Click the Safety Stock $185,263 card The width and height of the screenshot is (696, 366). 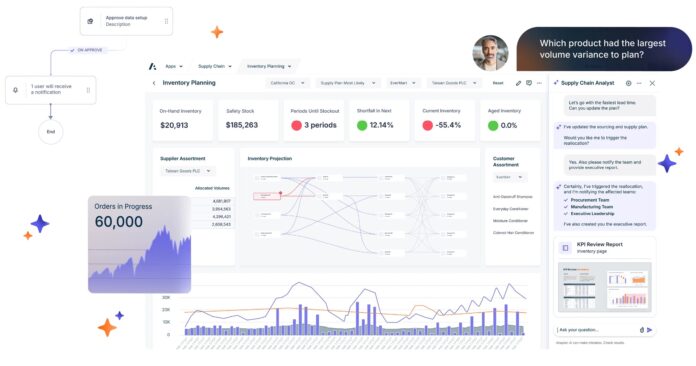tap(248, 120)
